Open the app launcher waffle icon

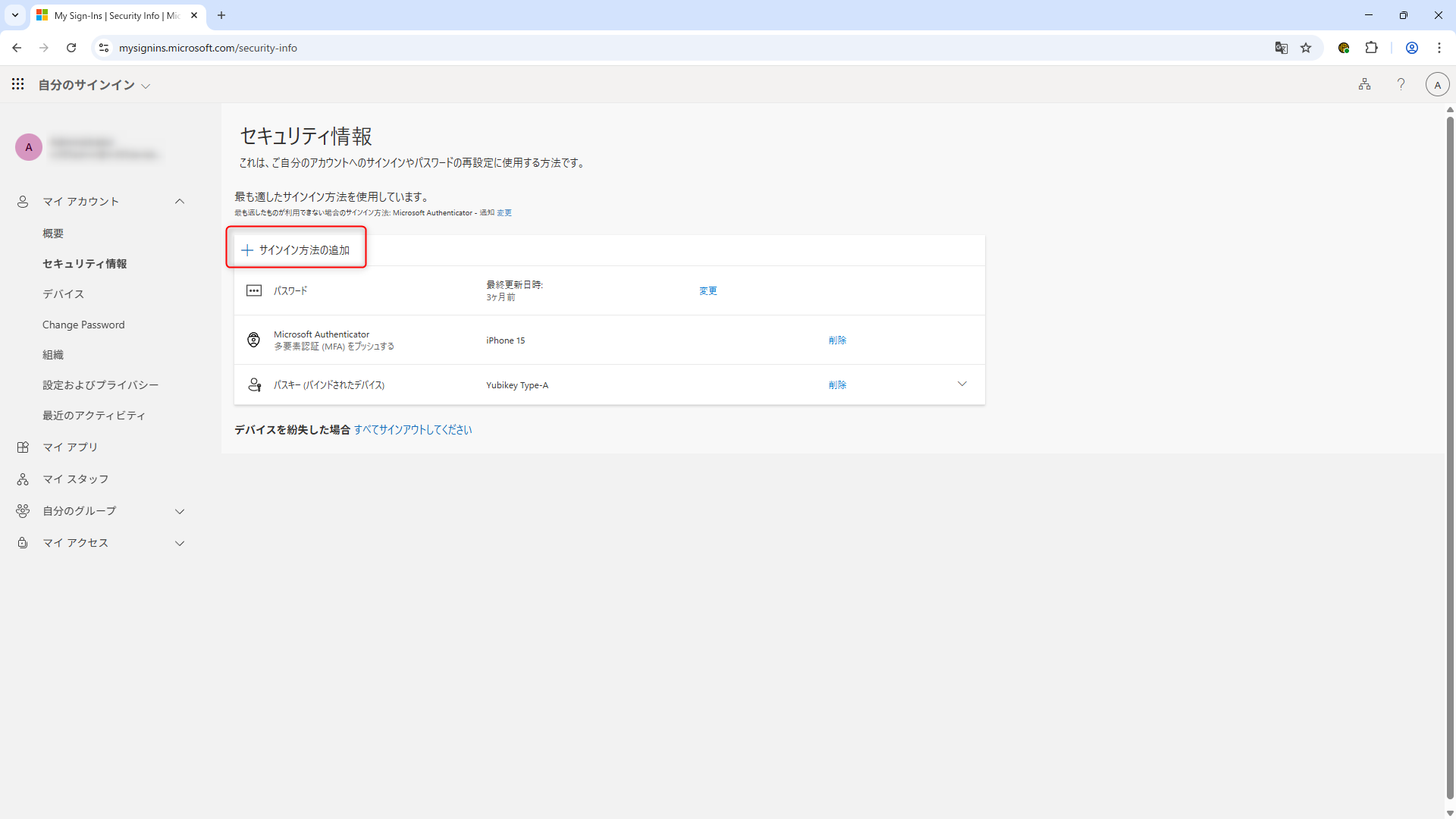17,84
